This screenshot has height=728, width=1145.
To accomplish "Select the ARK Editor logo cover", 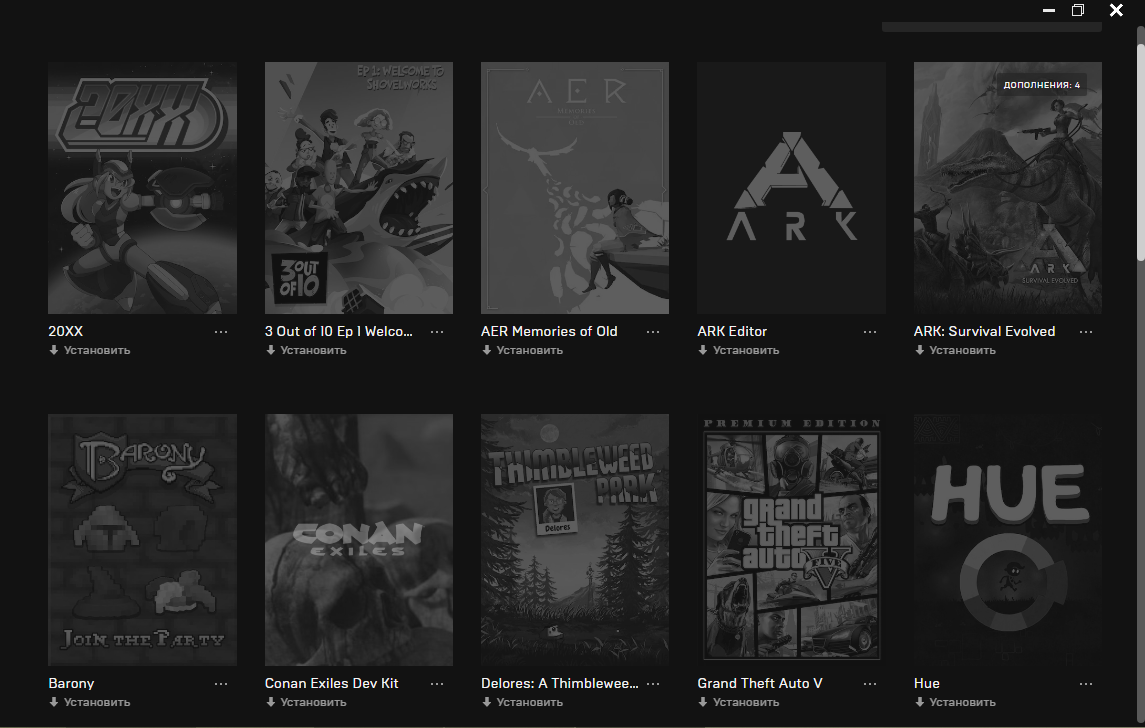I will (x=792, y=188).
